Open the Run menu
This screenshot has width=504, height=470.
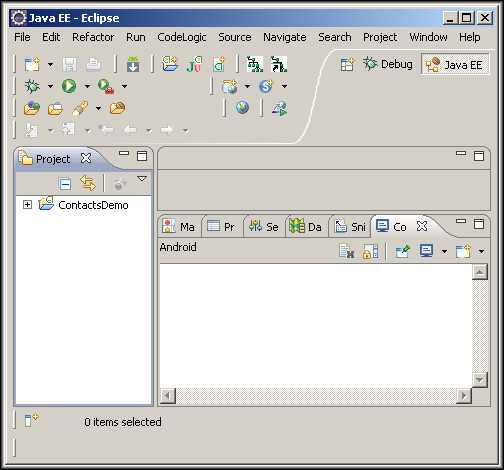[x=136, y=37]
